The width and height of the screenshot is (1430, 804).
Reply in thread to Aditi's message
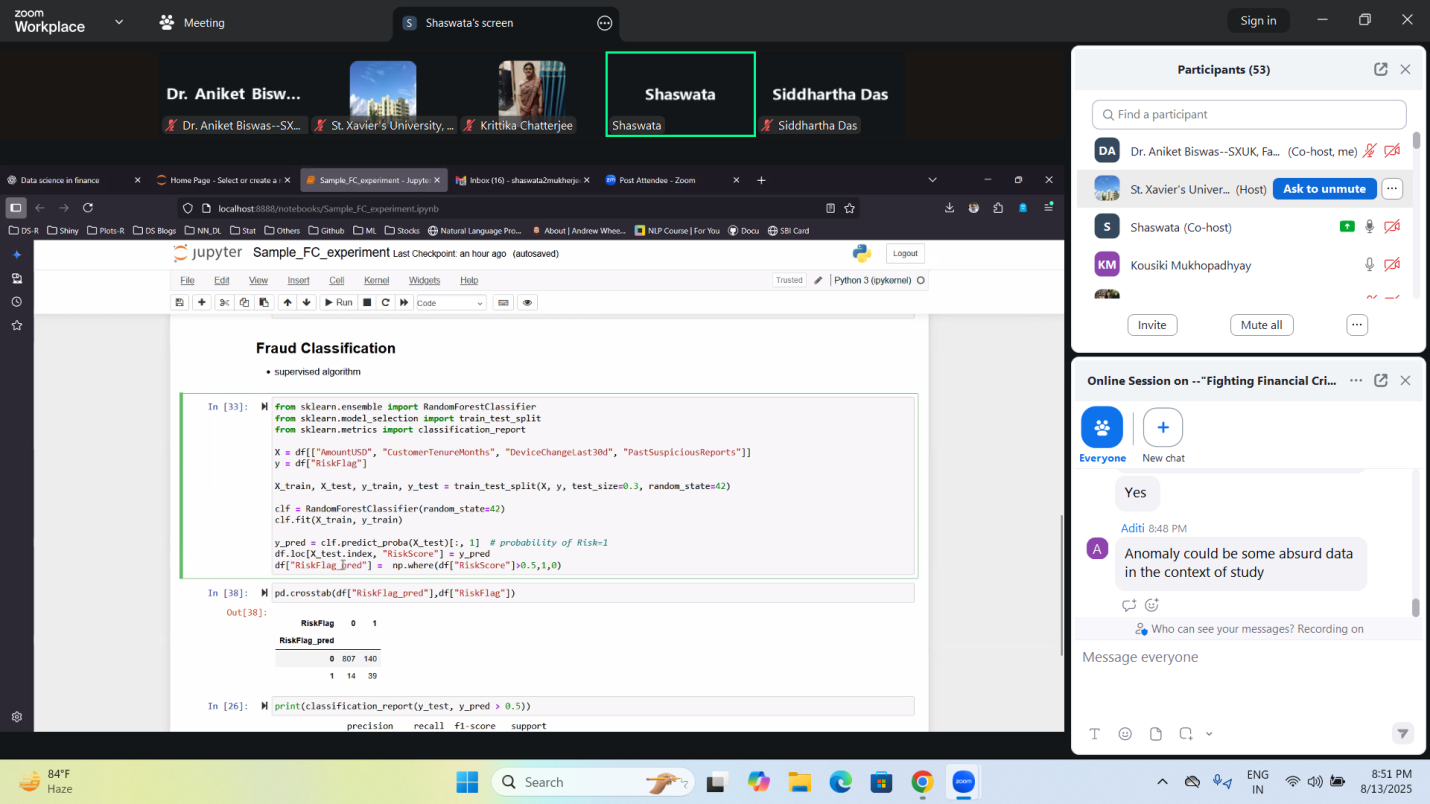tap(1129, 605)
